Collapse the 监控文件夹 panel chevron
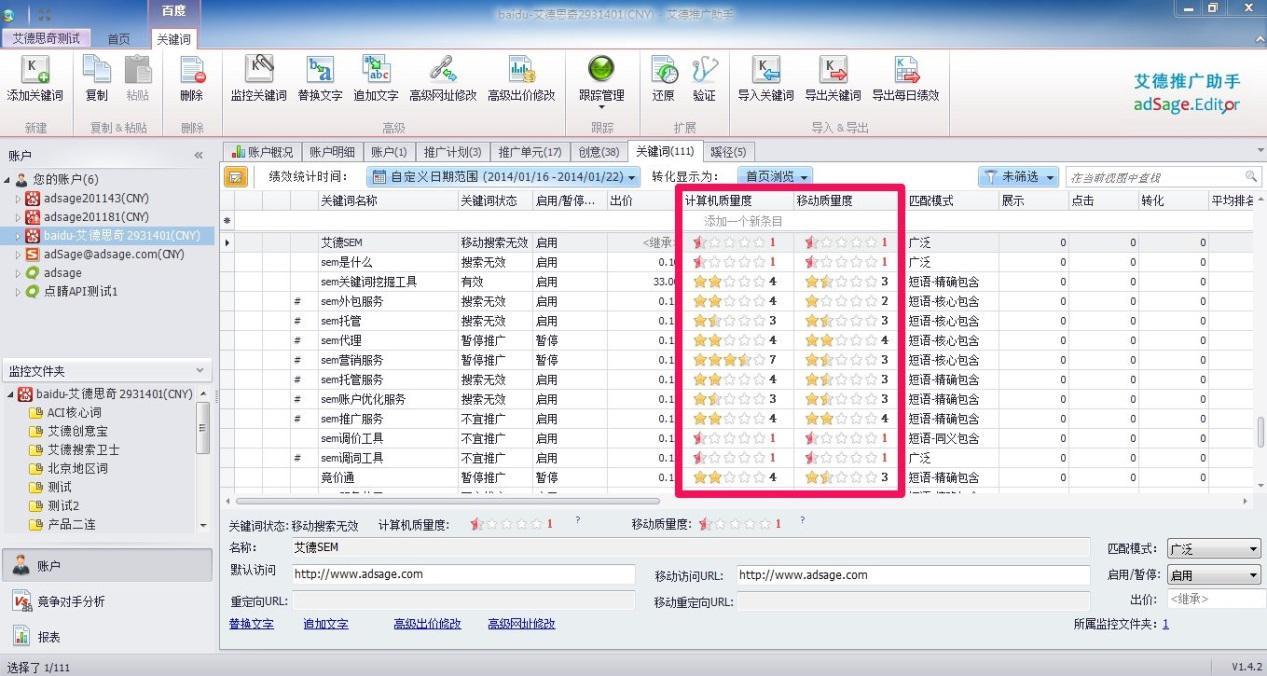The image size is (1267, 676). click(199, 371)
